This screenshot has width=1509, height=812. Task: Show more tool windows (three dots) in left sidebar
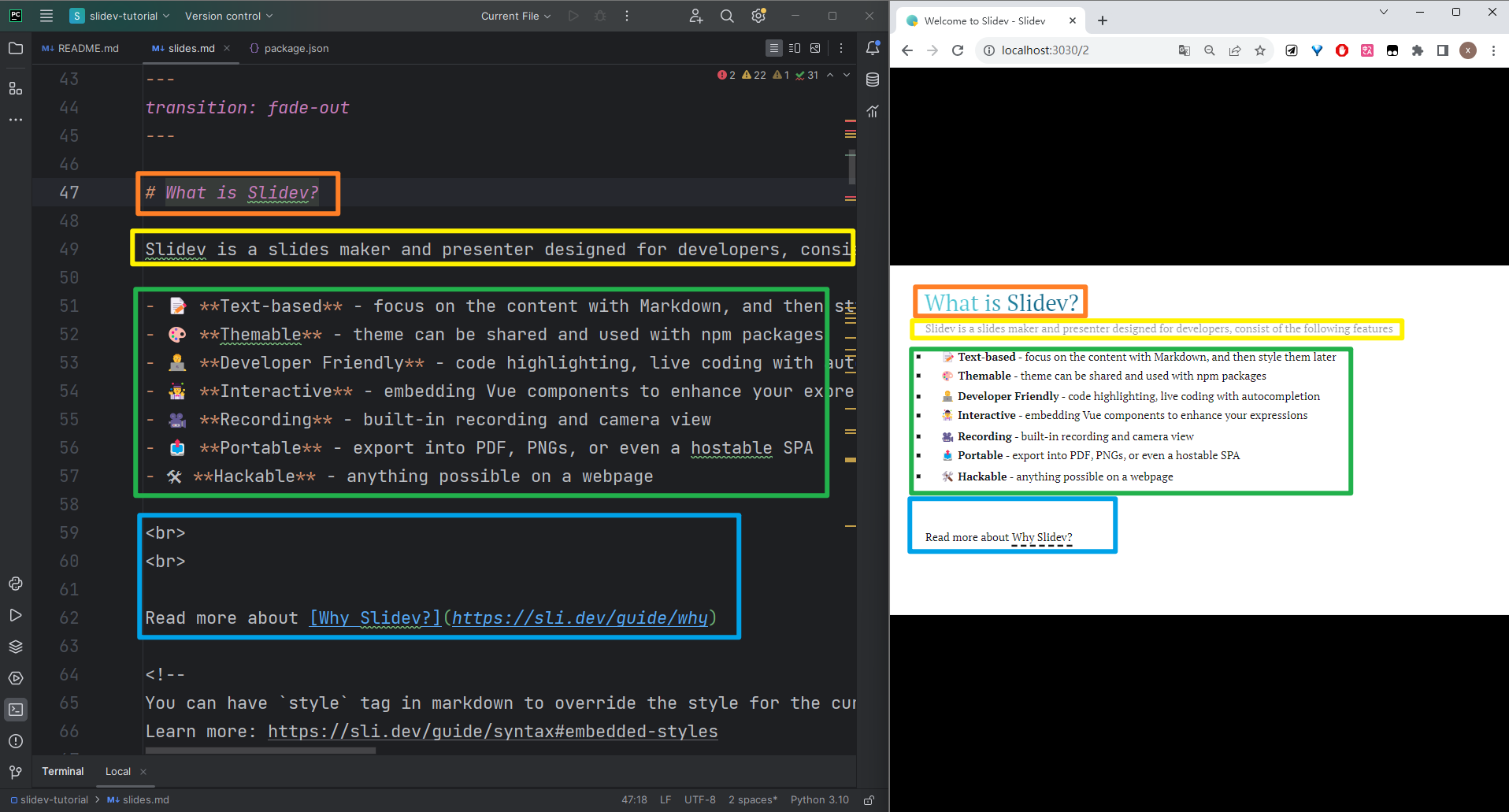click(16, 120)
